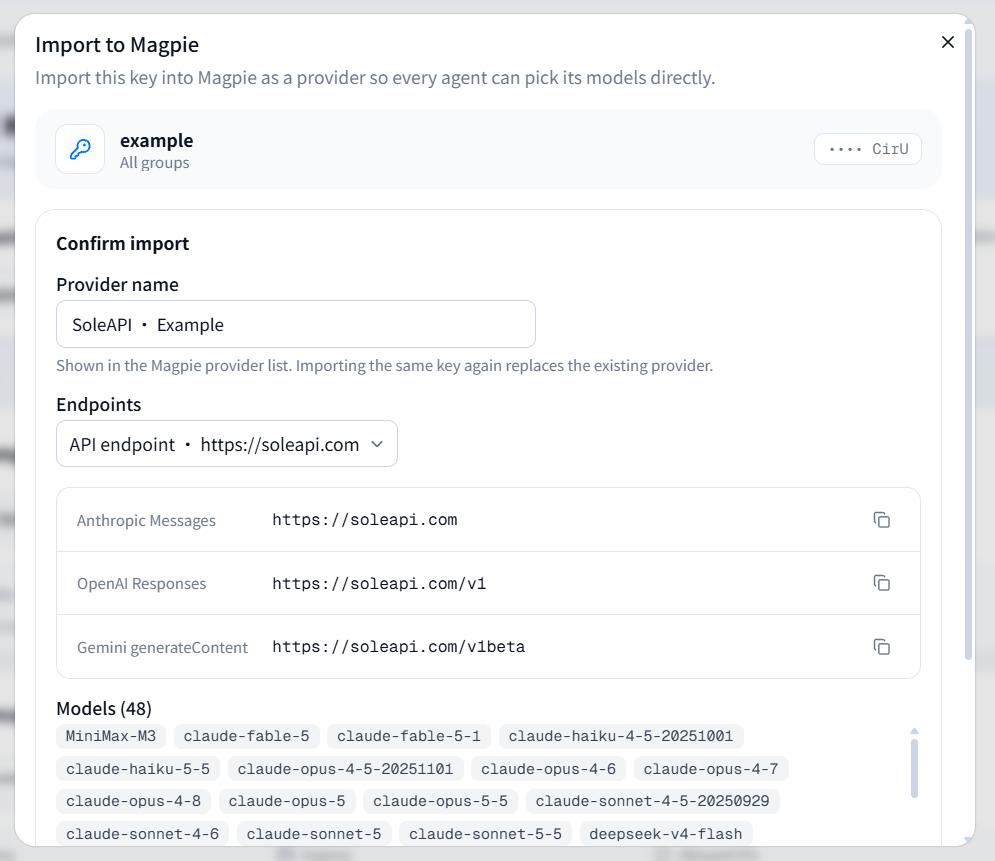Click the claude-opus-5 model chip
Viewport: 995px width, 861px height.
tap(287, 801)
